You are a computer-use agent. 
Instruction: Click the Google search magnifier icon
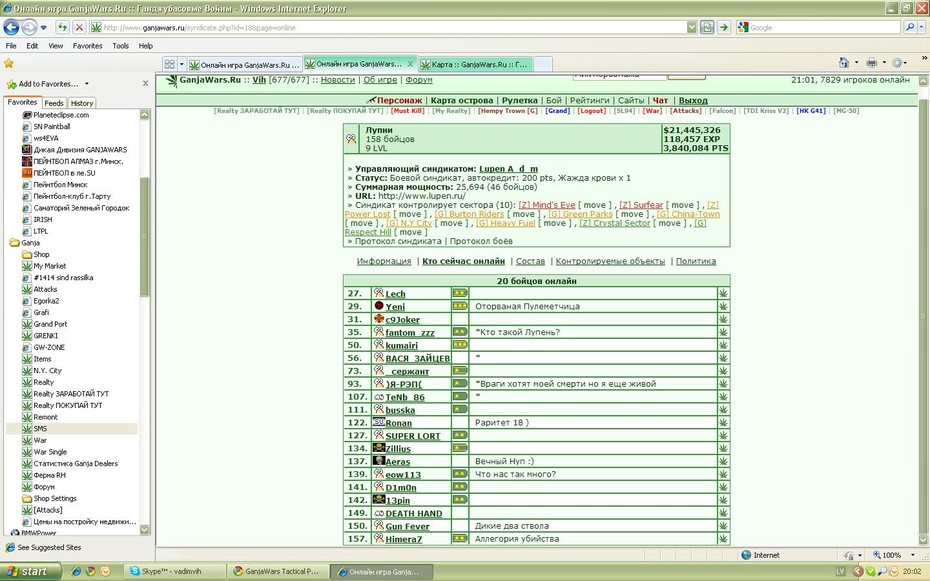[x=909, y=27]
